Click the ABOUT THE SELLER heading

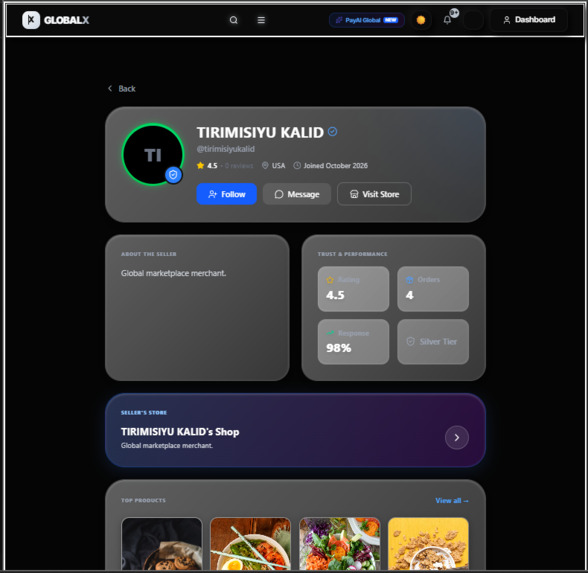pyautogui.click(x=148, y=254)
